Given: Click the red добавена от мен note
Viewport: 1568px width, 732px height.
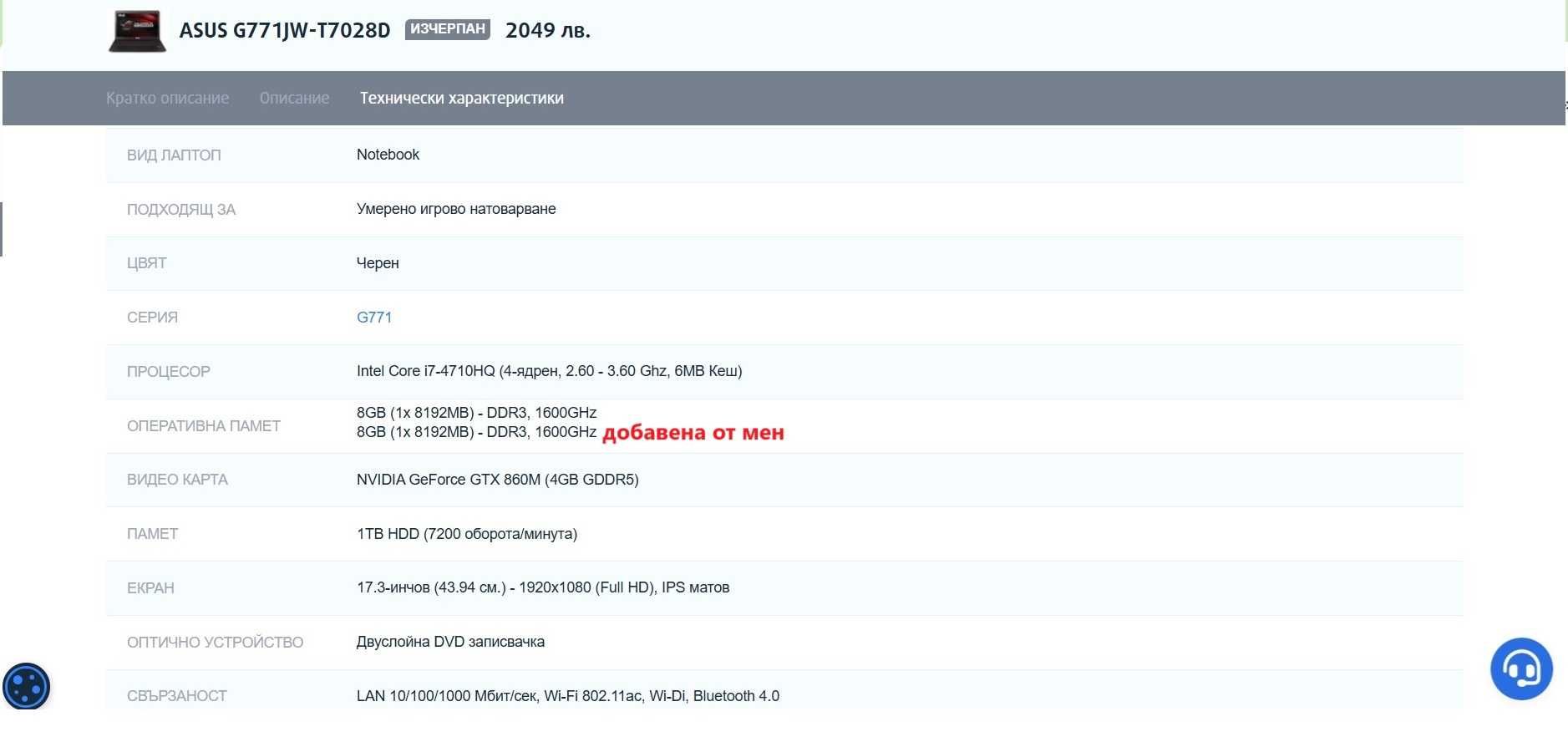Looking at the screenshot, I should [x=693, y=433].
